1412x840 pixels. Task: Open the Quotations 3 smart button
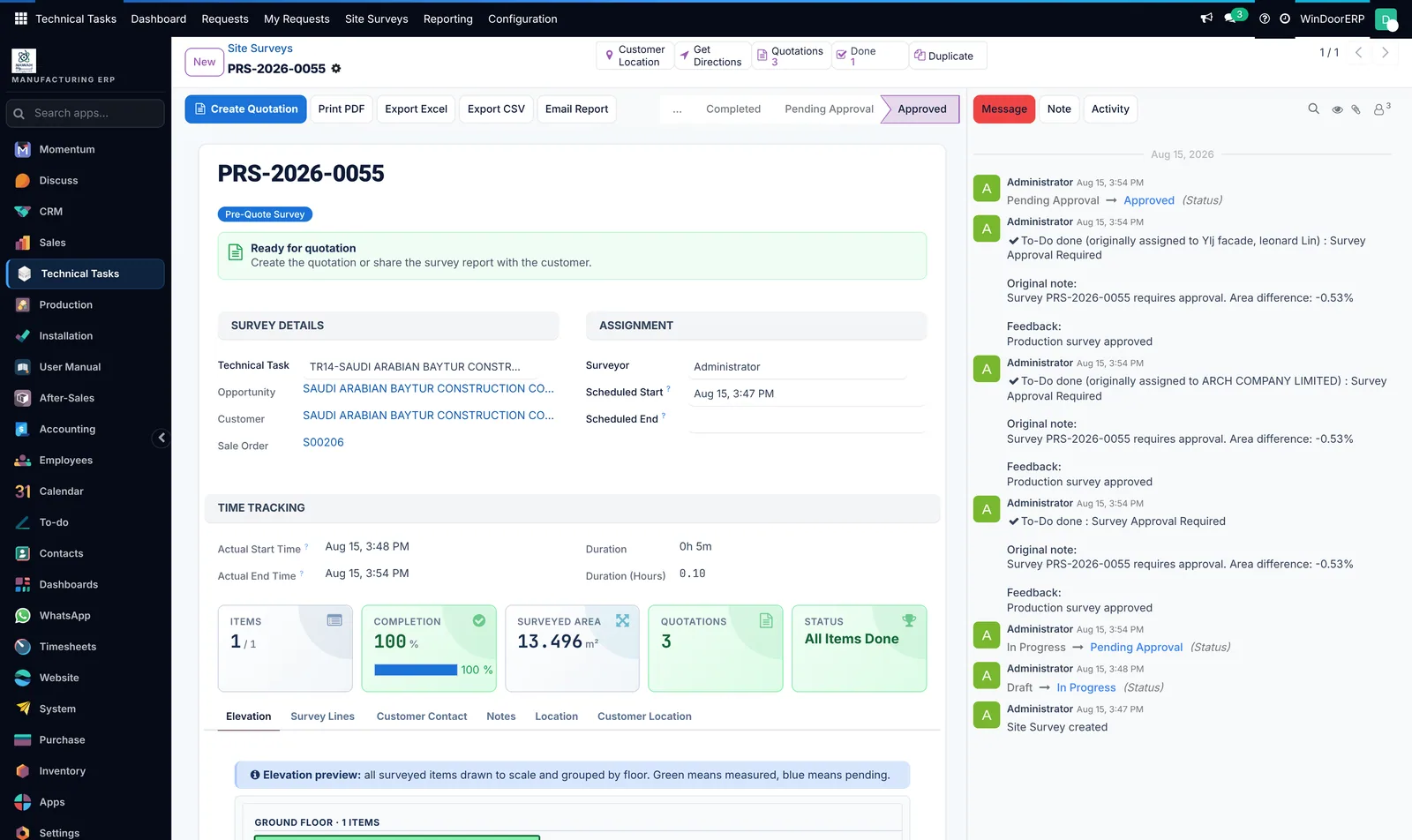pyautogui.click(x=791, y=56)
